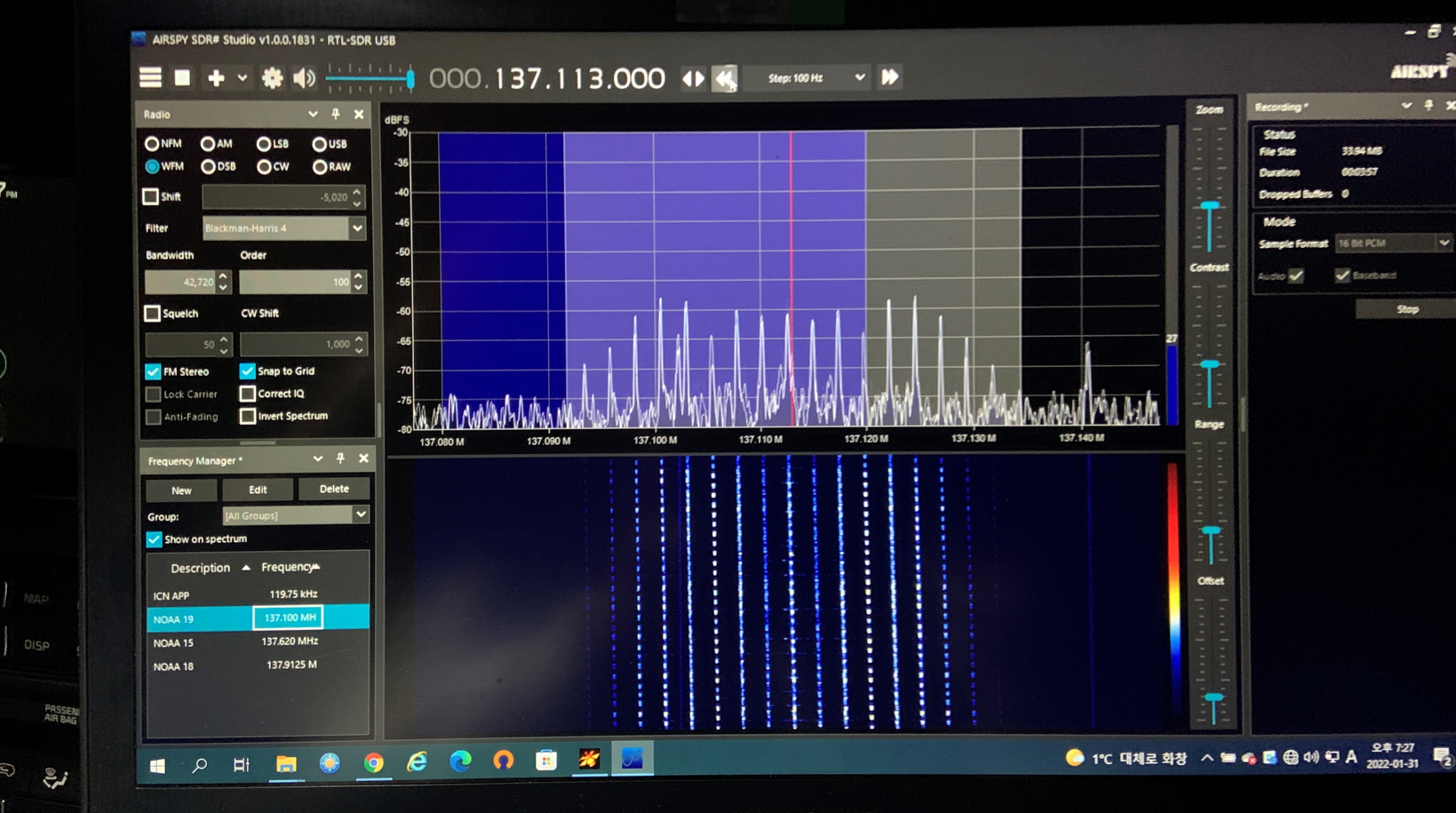The image size is (1456, 813).
Task: Open taskbar search magnifier
Action: tap(199, 764)
